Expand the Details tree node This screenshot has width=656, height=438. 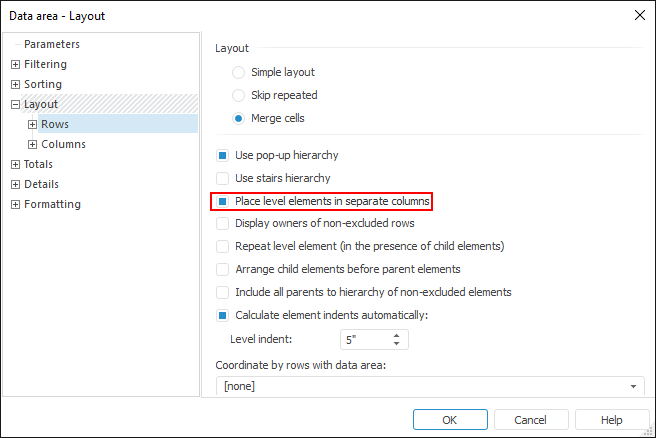[x=15, y=184]
